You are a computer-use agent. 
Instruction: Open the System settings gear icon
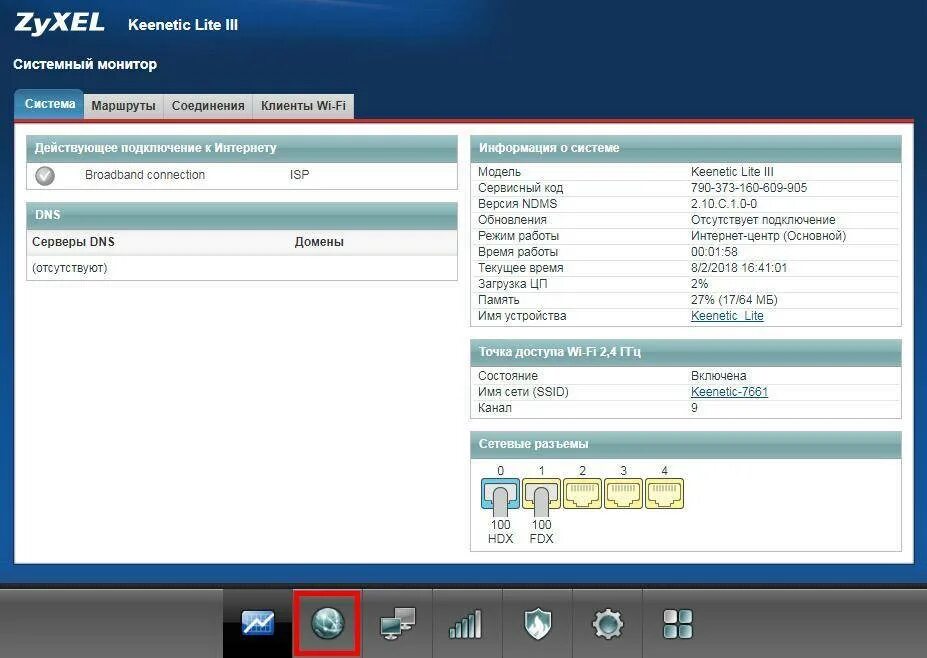[x=608, y=624]
